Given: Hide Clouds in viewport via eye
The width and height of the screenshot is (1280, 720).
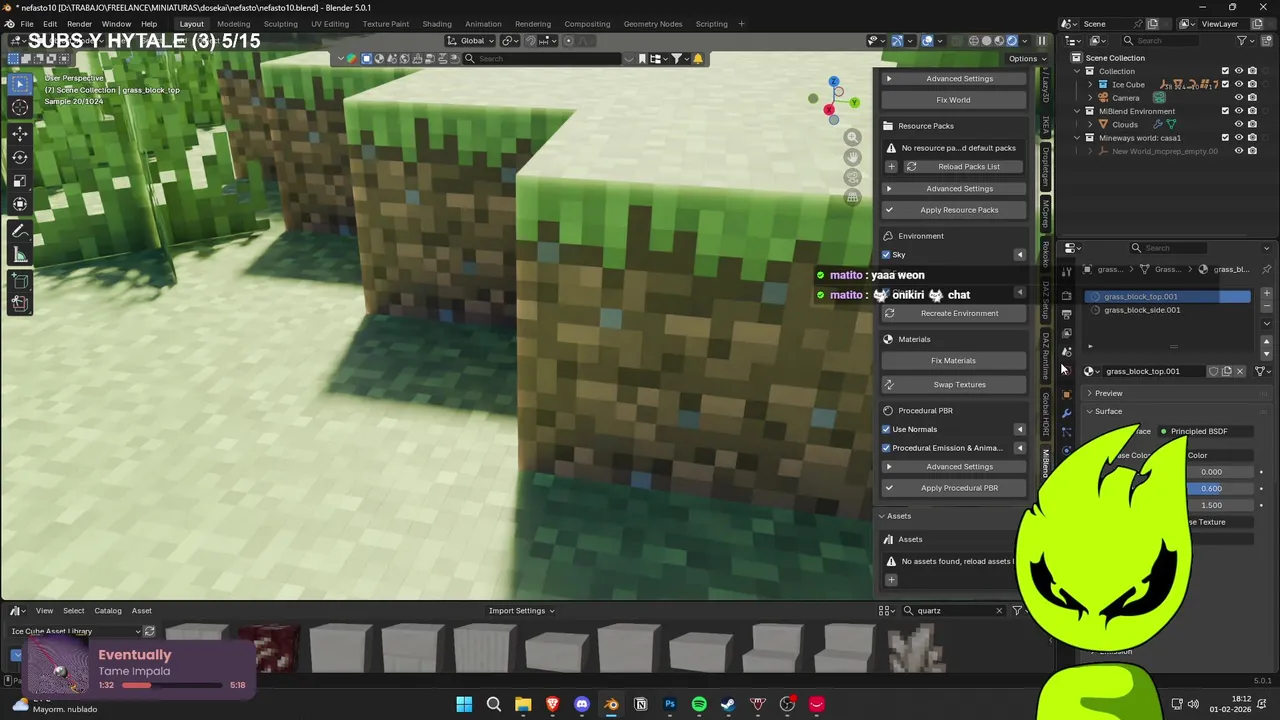Looking at the screenshot, I should (1239, 124).
